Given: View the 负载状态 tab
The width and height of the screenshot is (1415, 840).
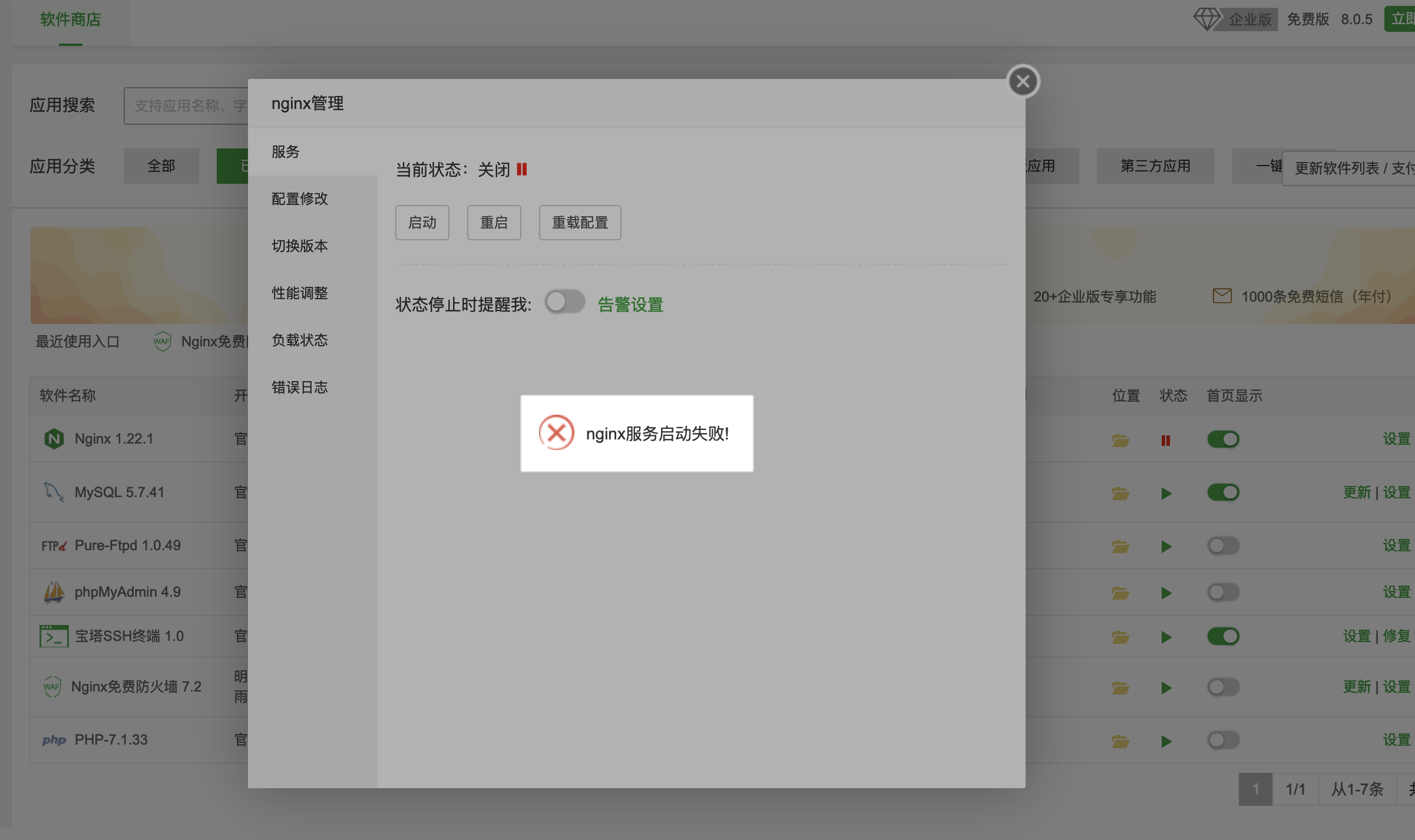Looking at the screenshot, I should (313, 340).
